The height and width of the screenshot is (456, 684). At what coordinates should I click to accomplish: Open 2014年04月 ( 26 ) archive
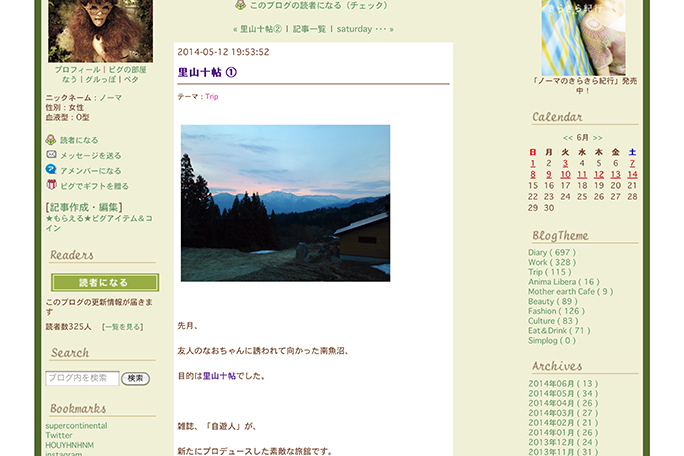[563, 403]
